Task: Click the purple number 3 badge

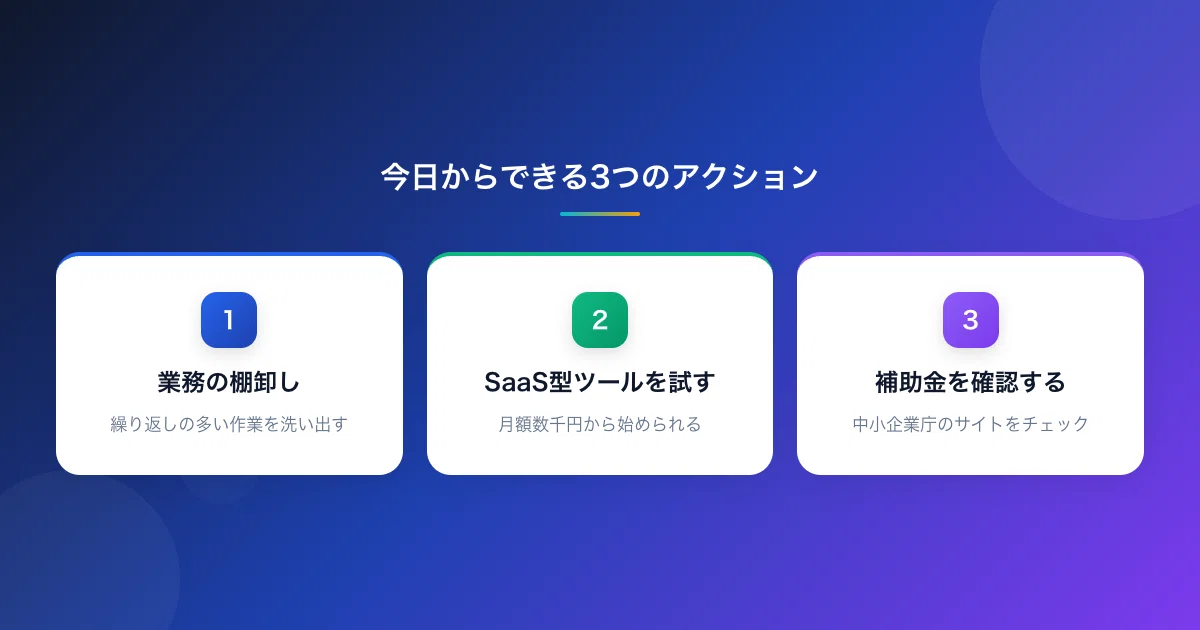Action: point(971,320)
